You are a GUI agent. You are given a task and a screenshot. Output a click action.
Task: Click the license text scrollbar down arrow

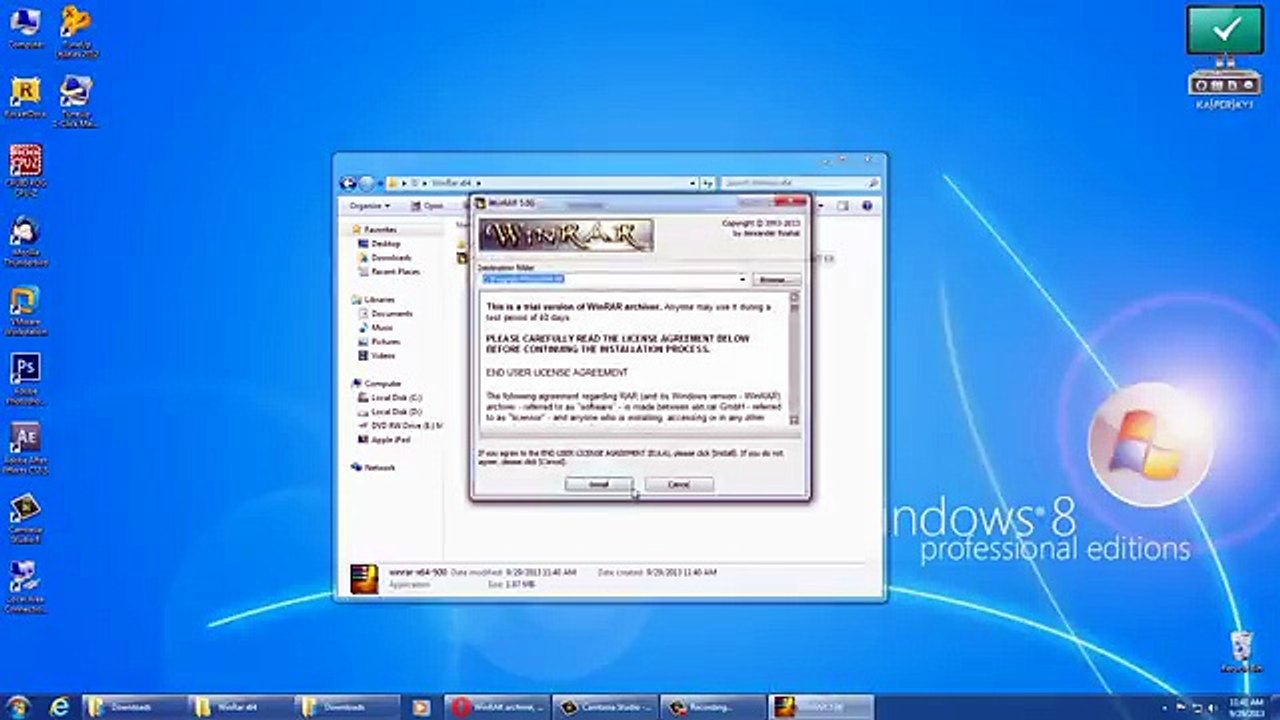click(x=795, y=420)
